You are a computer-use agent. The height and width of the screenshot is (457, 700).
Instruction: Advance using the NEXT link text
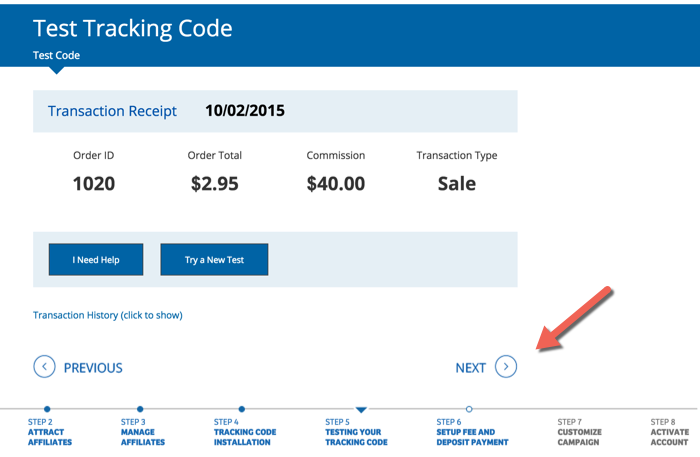coord(470,368)
